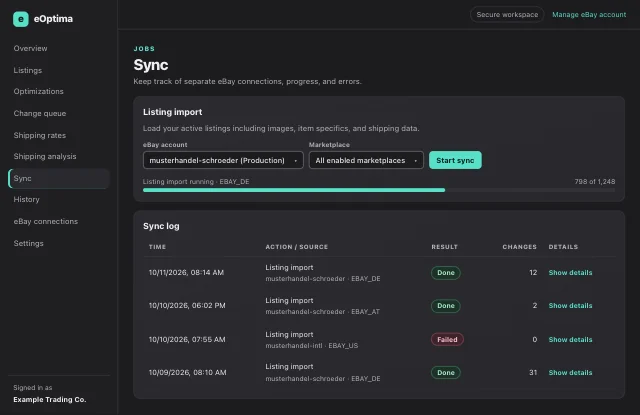Viewport: 640px width, 415px height.
Task: Click the Failed status badge
Action: (447, 340)
